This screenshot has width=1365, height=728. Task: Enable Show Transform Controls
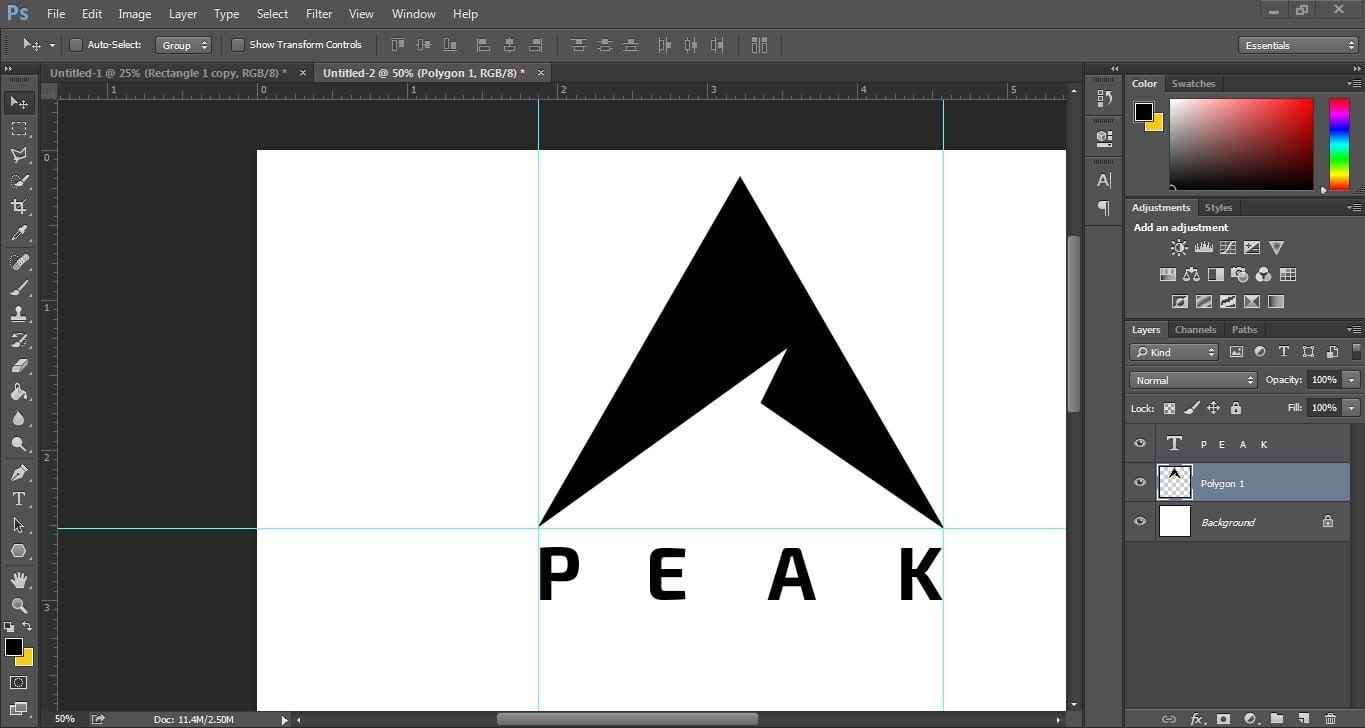coord(238,44)
